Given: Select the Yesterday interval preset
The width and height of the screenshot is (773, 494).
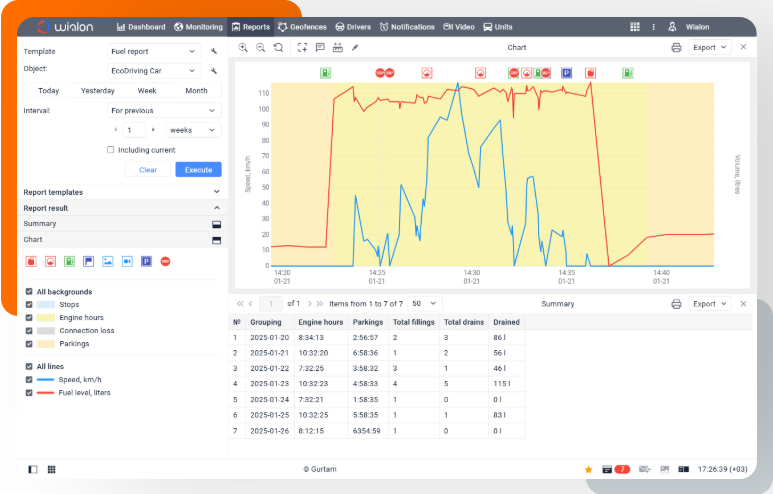Looking at the screenshot, I should pos(98,91).
